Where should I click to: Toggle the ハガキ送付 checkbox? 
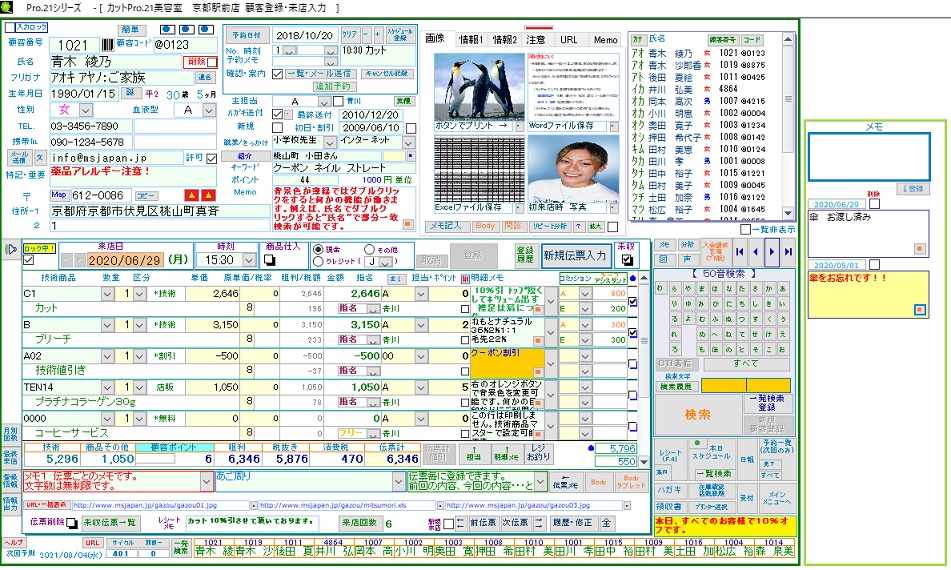point(278,113)
